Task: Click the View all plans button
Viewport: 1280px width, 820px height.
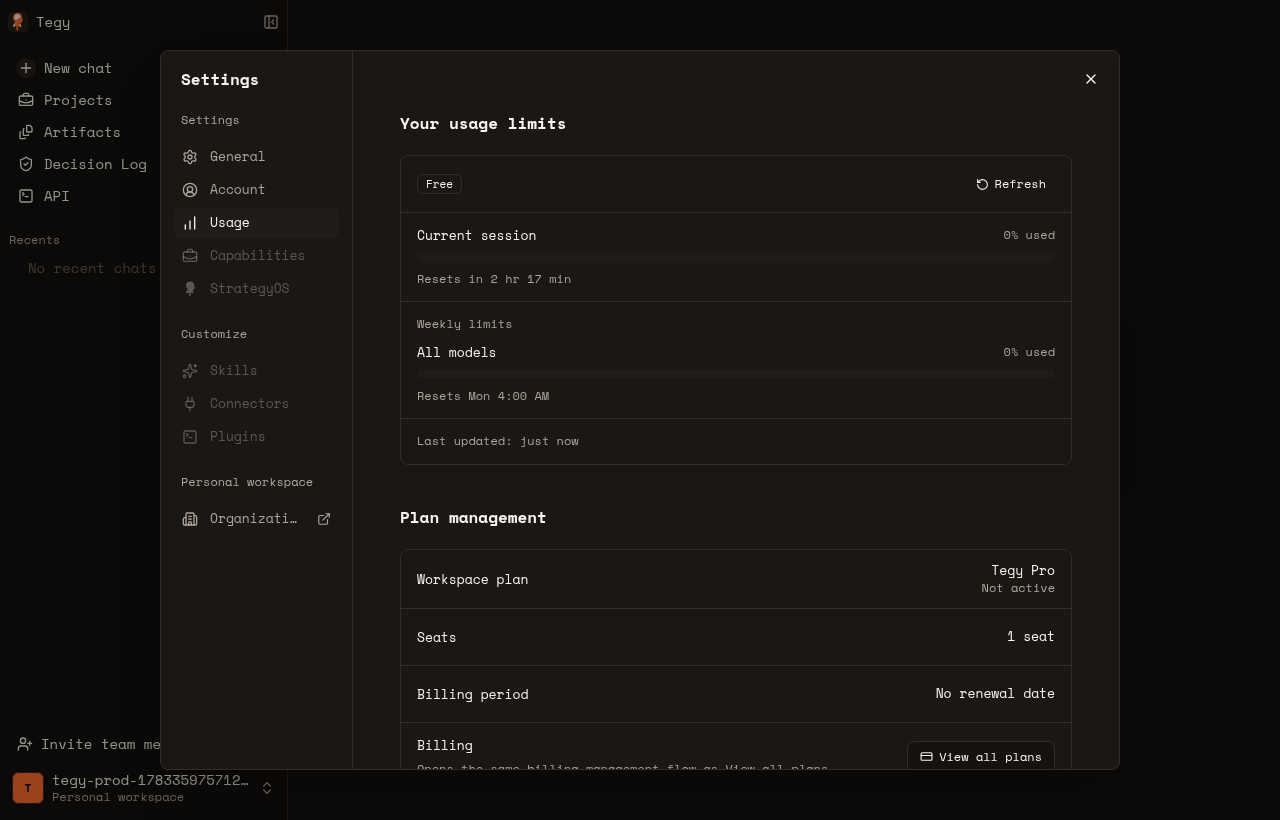Action: coord(981,756)
